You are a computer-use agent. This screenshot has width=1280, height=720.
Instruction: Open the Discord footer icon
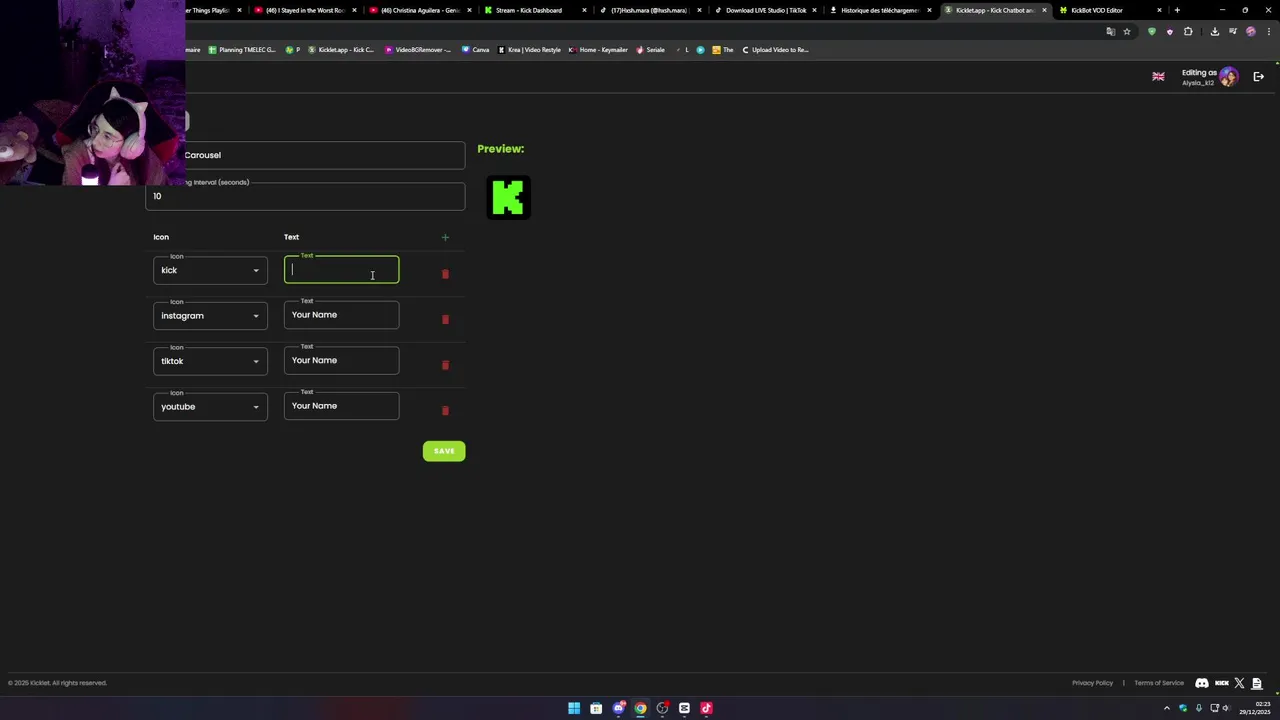tap(1202, 683)
